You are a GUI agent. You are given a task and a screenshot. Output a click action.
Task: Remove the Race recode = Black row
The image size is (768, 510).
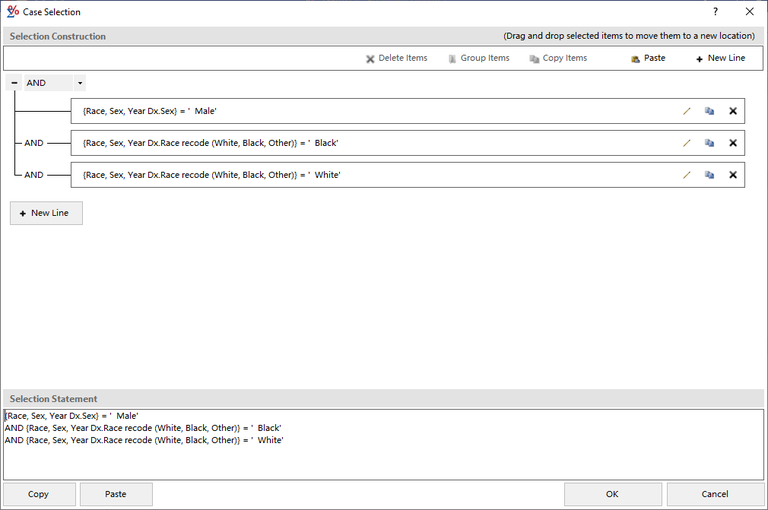coord(733,143)
